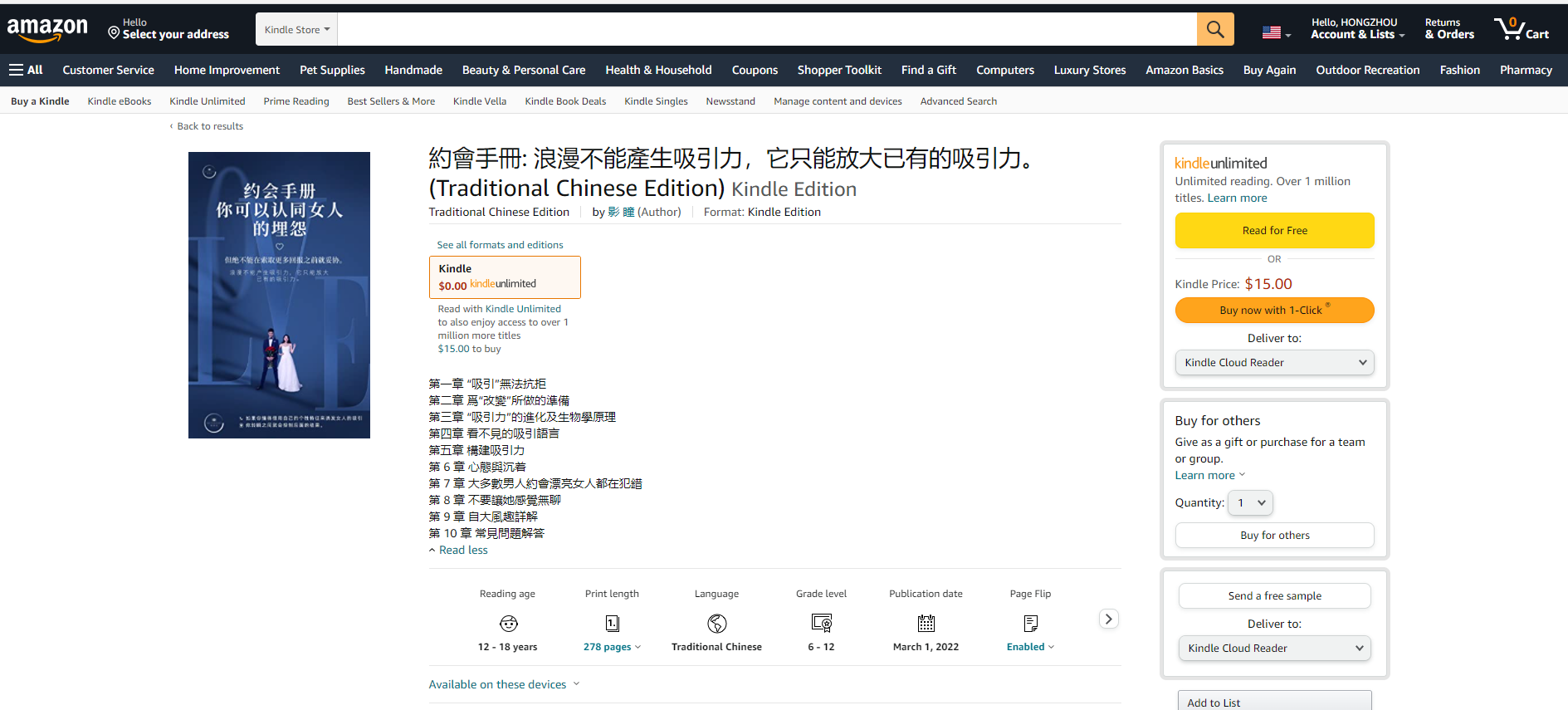Open Advanced Search in the subnav
1568x710 pixels.
[959, 101]
